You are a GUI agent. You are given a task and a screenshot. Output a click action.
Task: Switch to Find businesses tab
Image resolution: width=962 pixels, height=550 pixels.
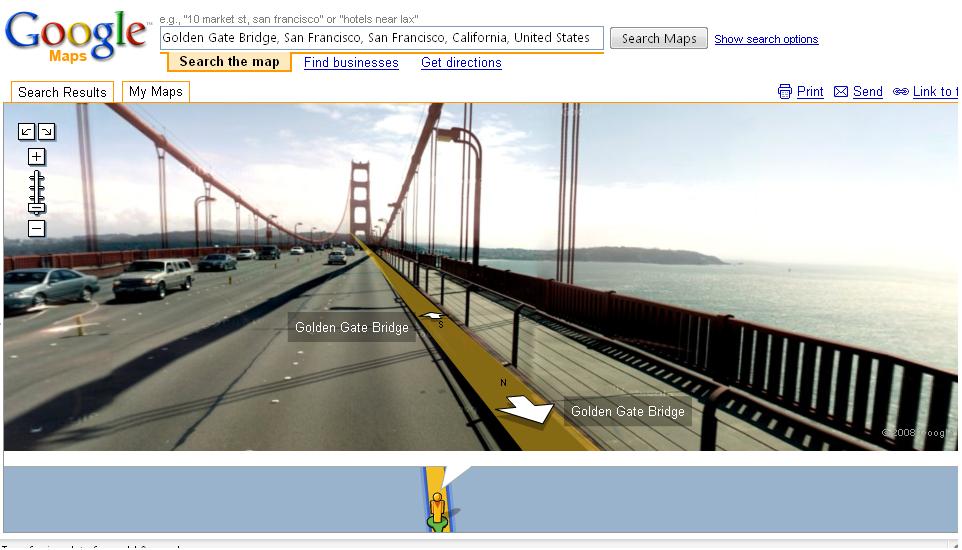(x=351, y=63)
